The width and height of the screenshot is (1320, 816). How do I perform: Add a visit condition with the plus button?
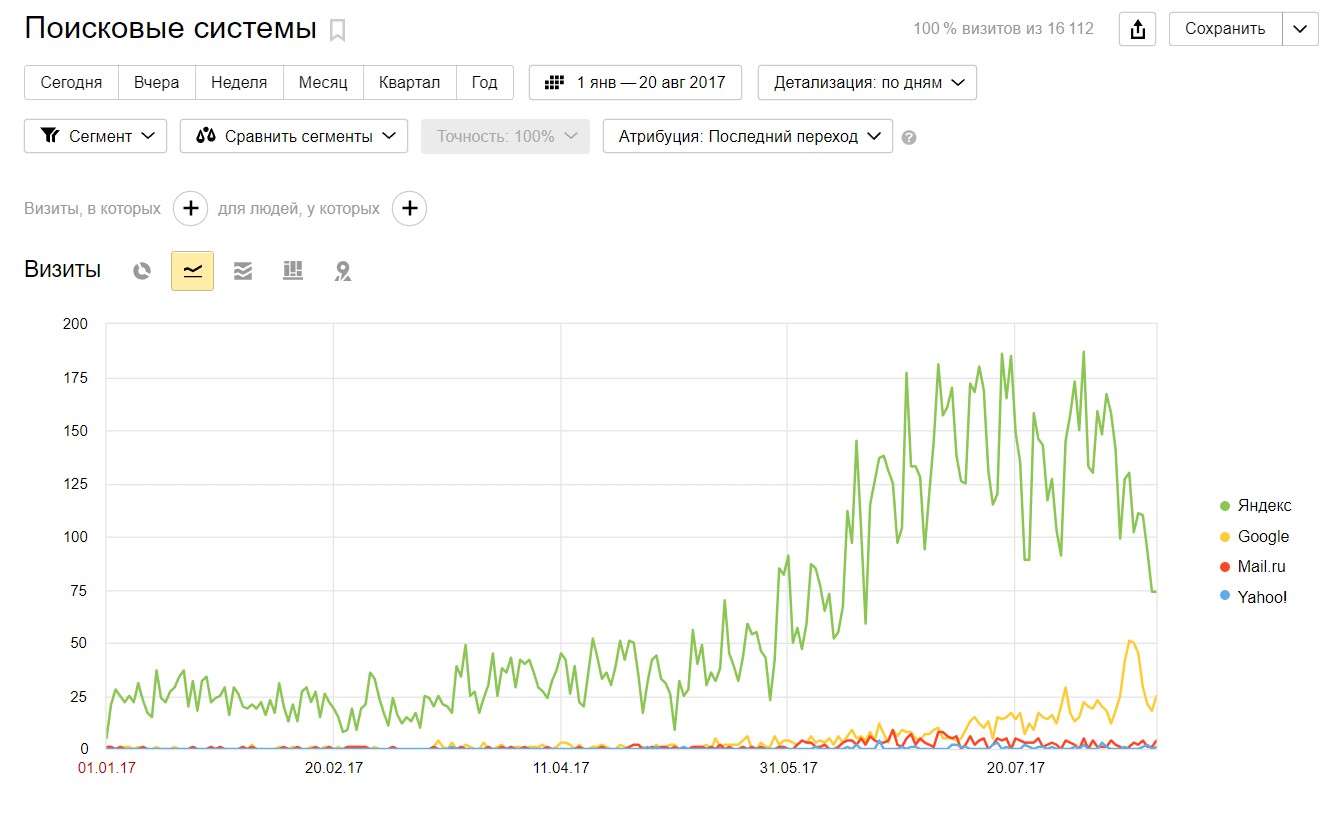click(190, 209)
